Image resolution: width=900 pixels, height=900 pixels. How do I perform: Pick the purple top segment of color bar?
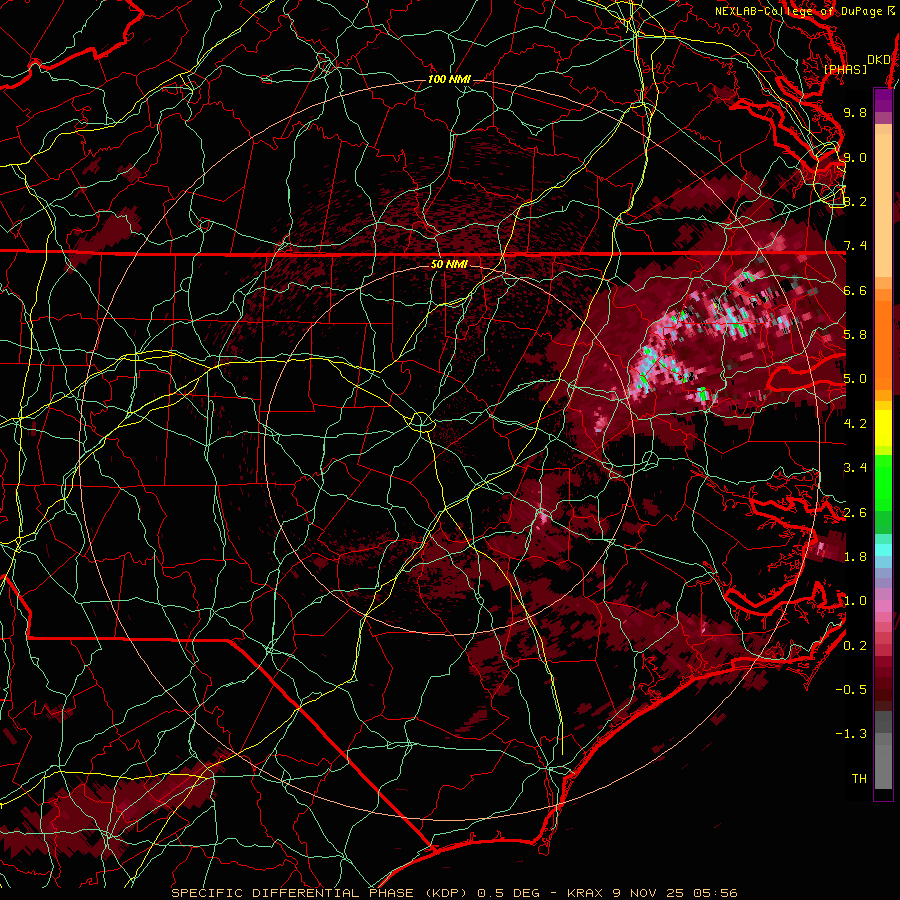click(x=883, y=100)
